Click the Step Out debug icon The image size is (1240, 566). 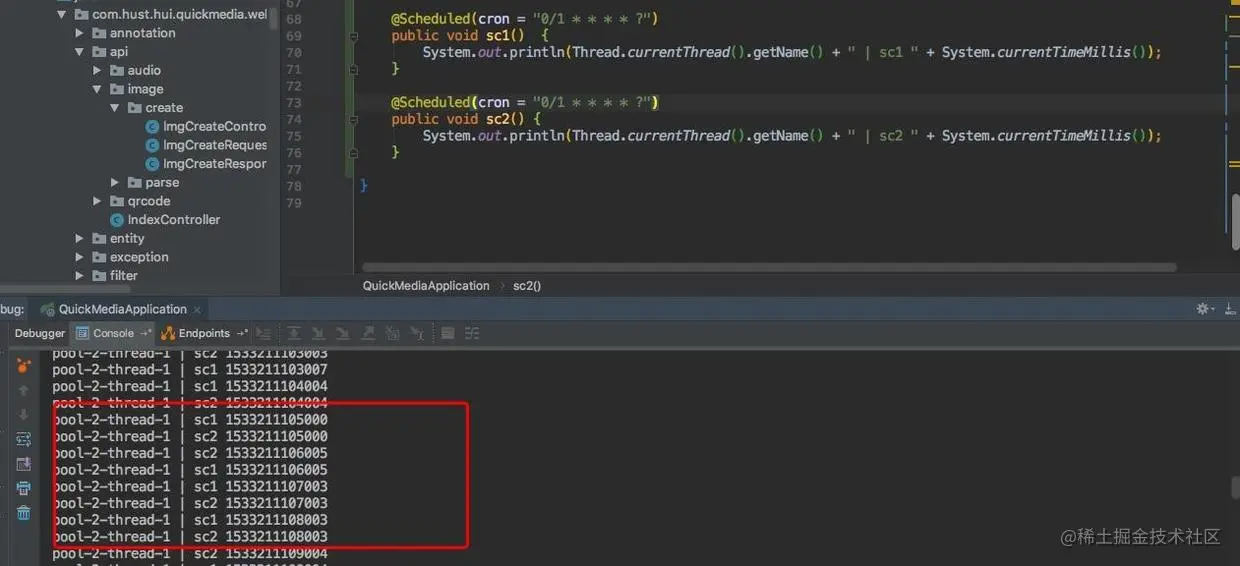(x=368, y=333)
